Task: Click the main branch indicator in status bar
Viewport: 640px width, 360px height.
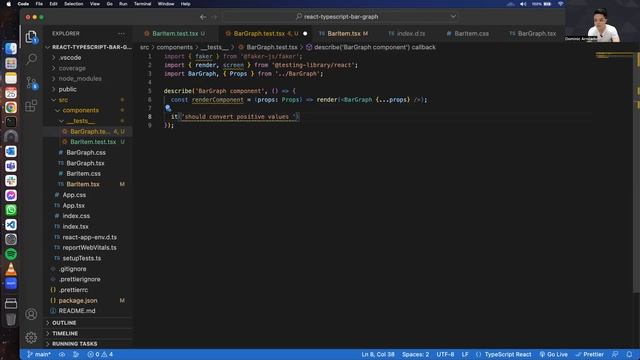Action: pyautogui.click(x=39, y=354)
